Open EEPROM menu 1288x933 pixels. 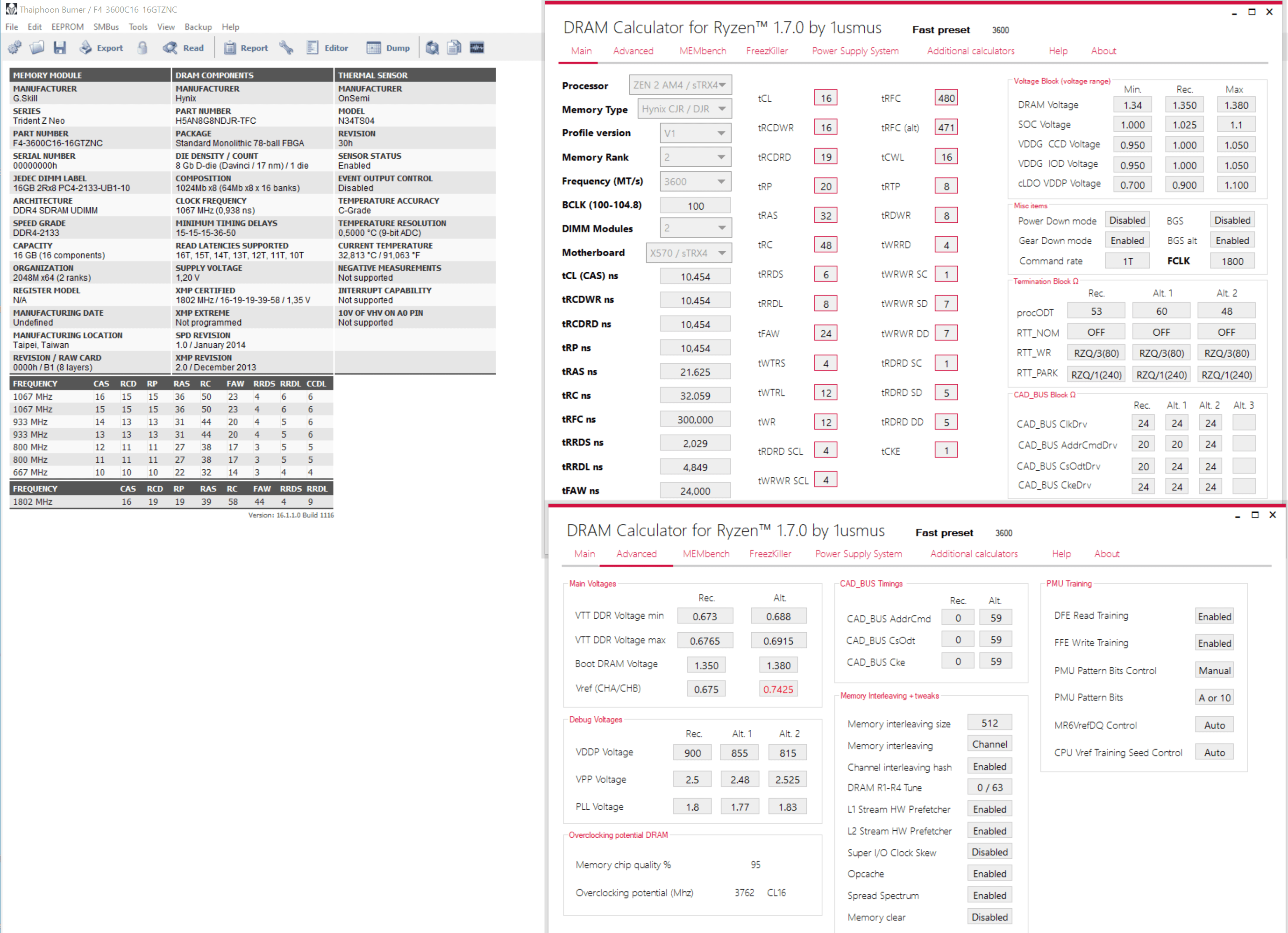pos(68,27)
